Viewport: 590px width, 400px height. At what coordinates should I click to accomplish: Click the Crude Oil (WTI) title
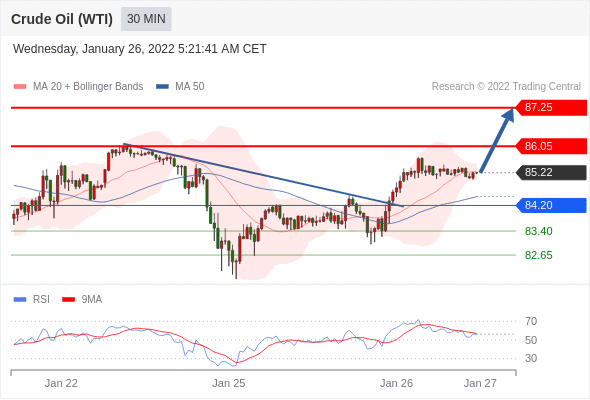click(x=62, y=19)
